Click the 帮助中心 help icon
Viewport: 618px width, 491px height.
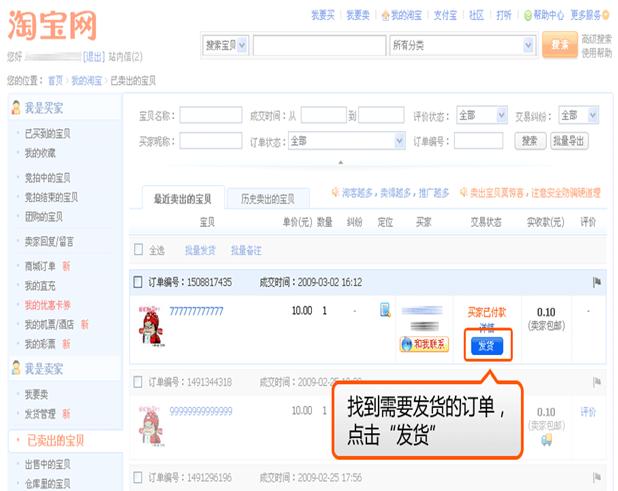coord(528,15)
